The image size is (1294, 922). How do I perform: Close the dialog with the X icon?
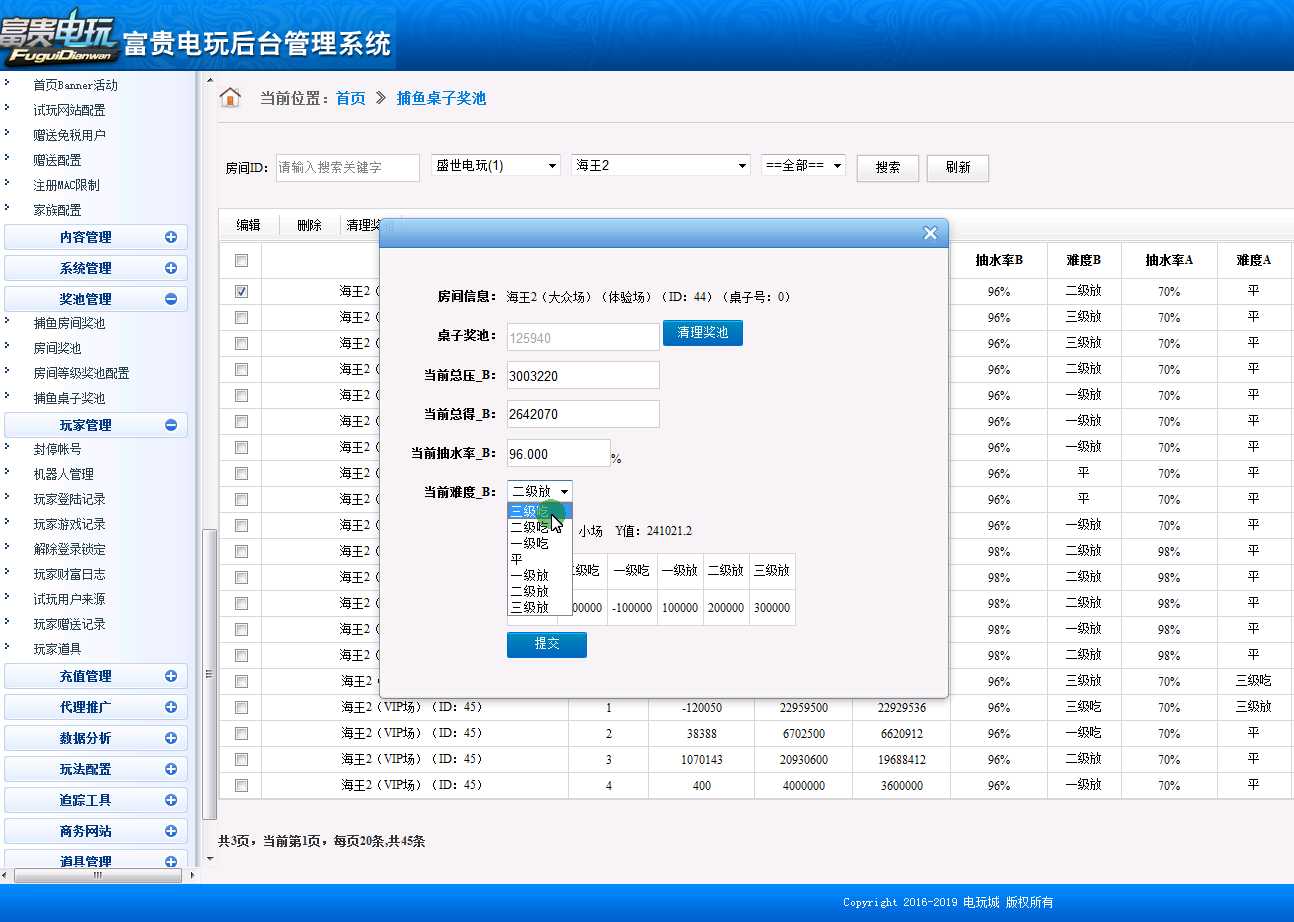(x=930, y=233)
